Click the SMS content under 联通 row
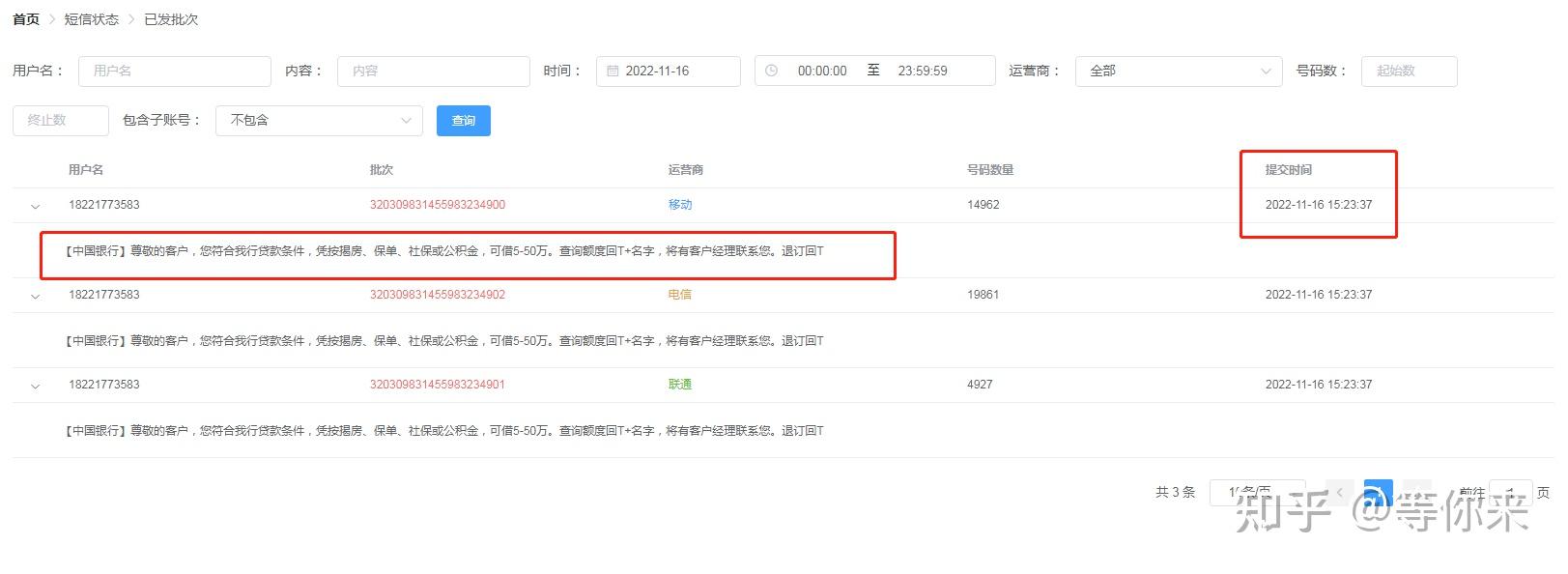This screenshot has width=1568, height=574. pos(444,431)
